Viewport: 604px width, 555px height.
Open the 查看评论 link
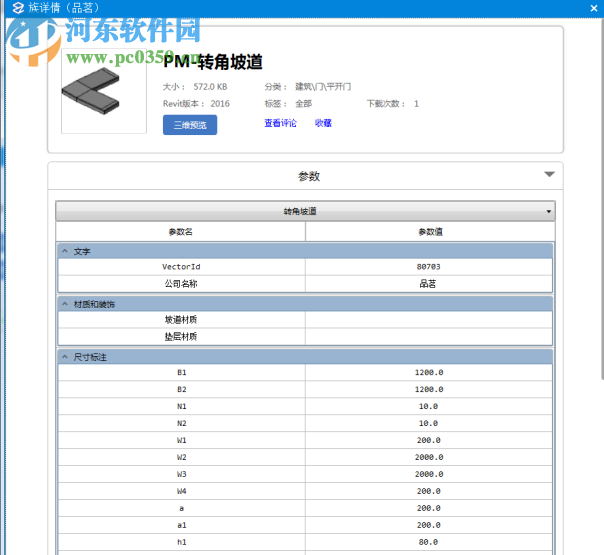(280, 123)
